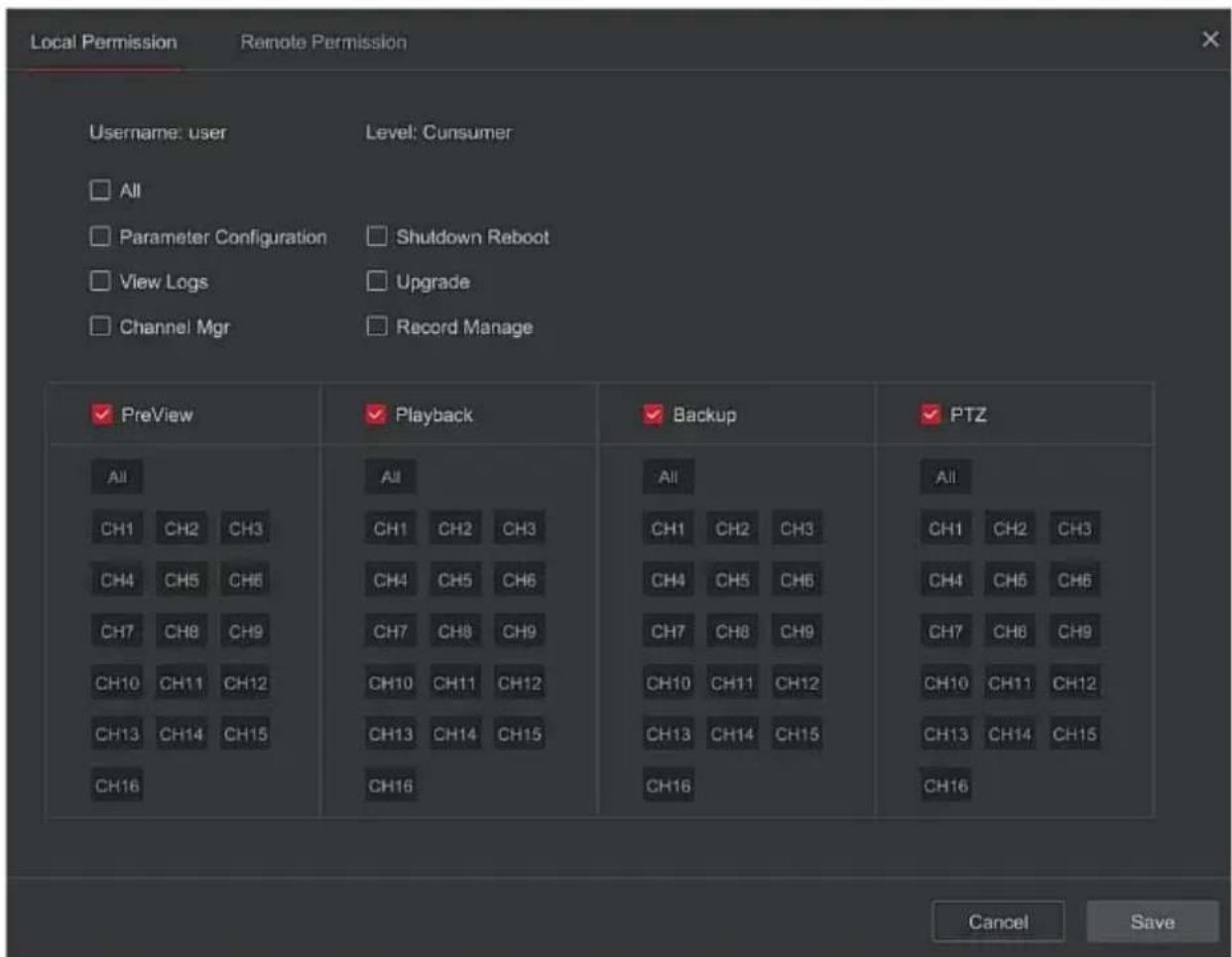The image size is (1232, 957).
Task: Select CH1 in the Playback column
Action: point(391,529)
